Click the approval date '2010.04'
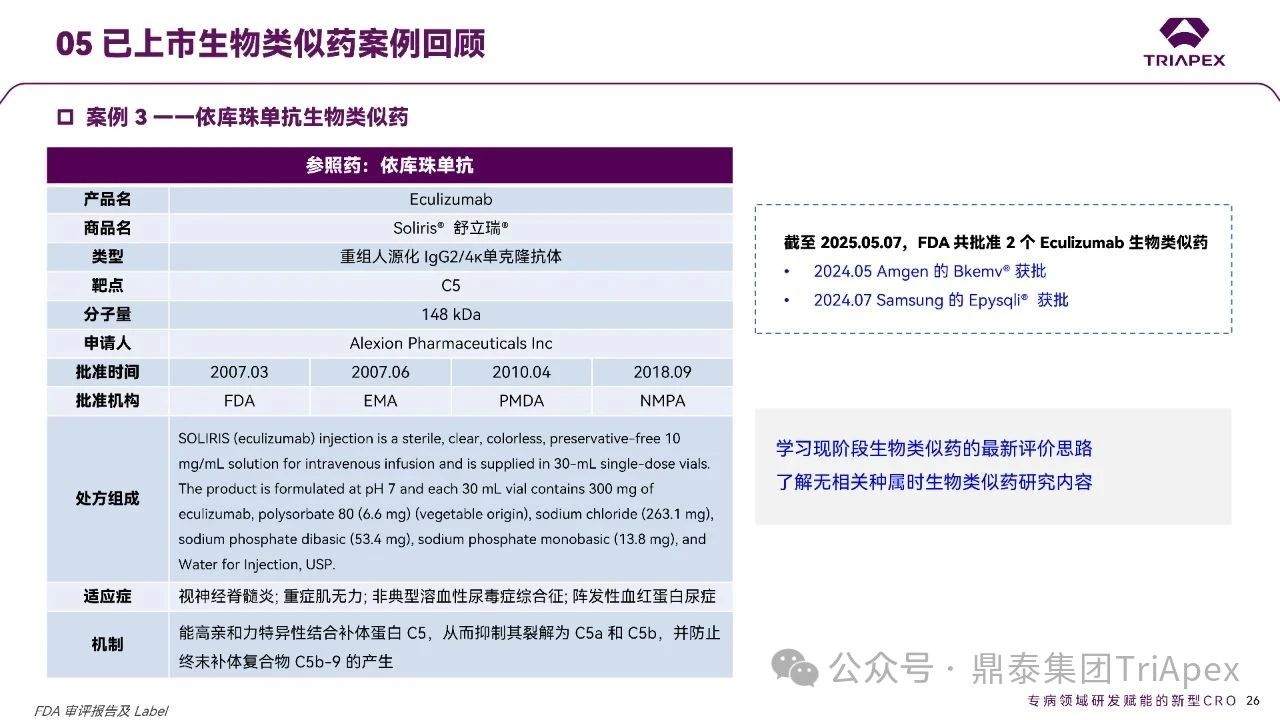 tap(521, 372)
